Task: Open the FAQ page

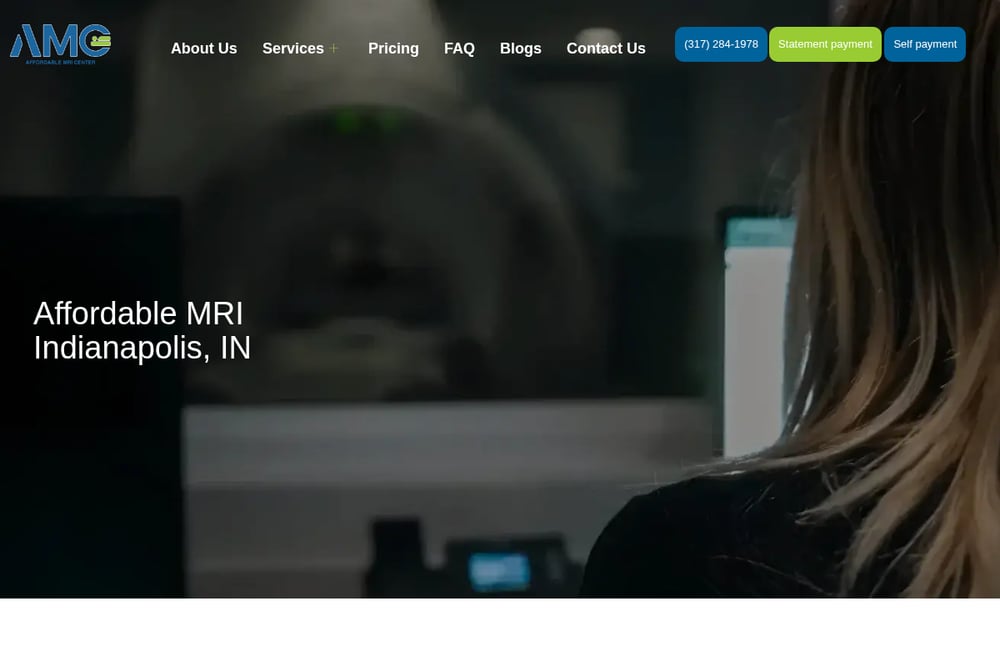Action: tap(459, 48)
